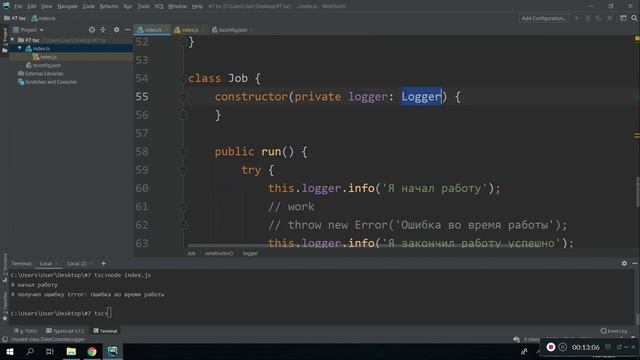Switch to the index.js editor tab
640x360 pixels.
(189, 30)
